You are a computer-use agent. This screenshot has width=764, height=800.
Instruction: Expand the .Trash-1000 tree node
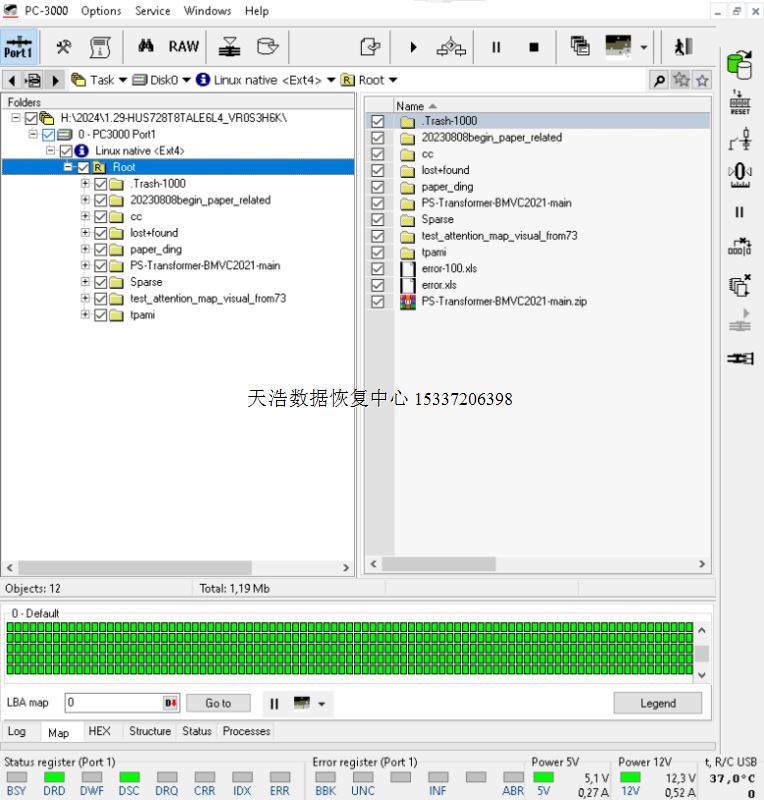click(86, 184)
